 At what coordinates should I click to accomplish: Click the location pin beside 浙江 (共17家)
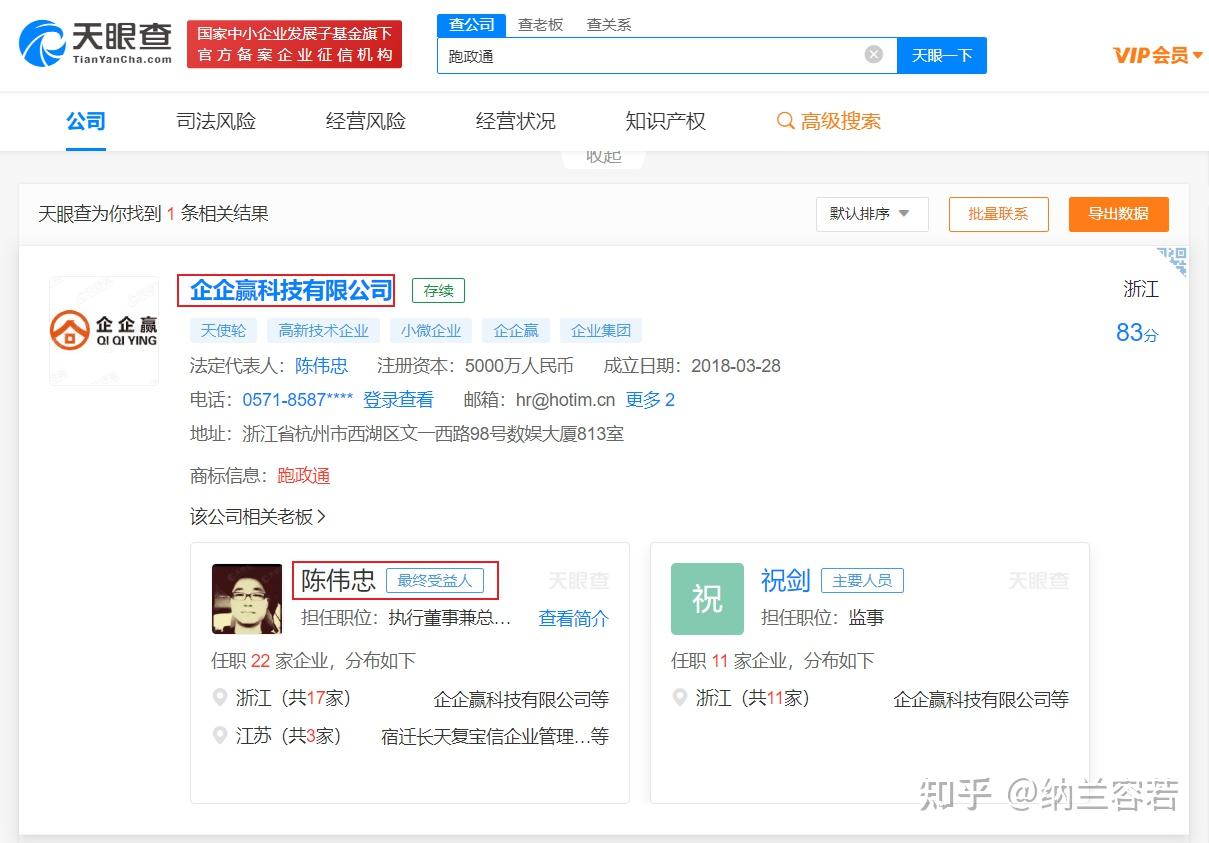(220, 699)
